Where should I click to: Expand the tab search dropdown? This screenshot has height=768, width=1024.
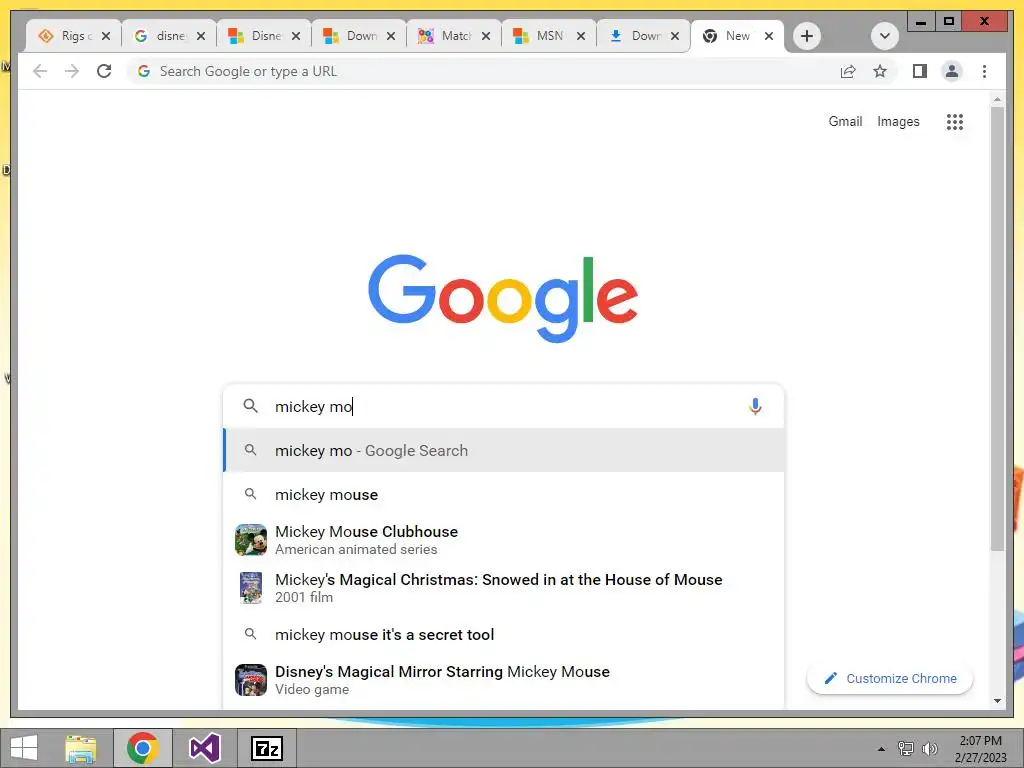(x=884, y=36)
